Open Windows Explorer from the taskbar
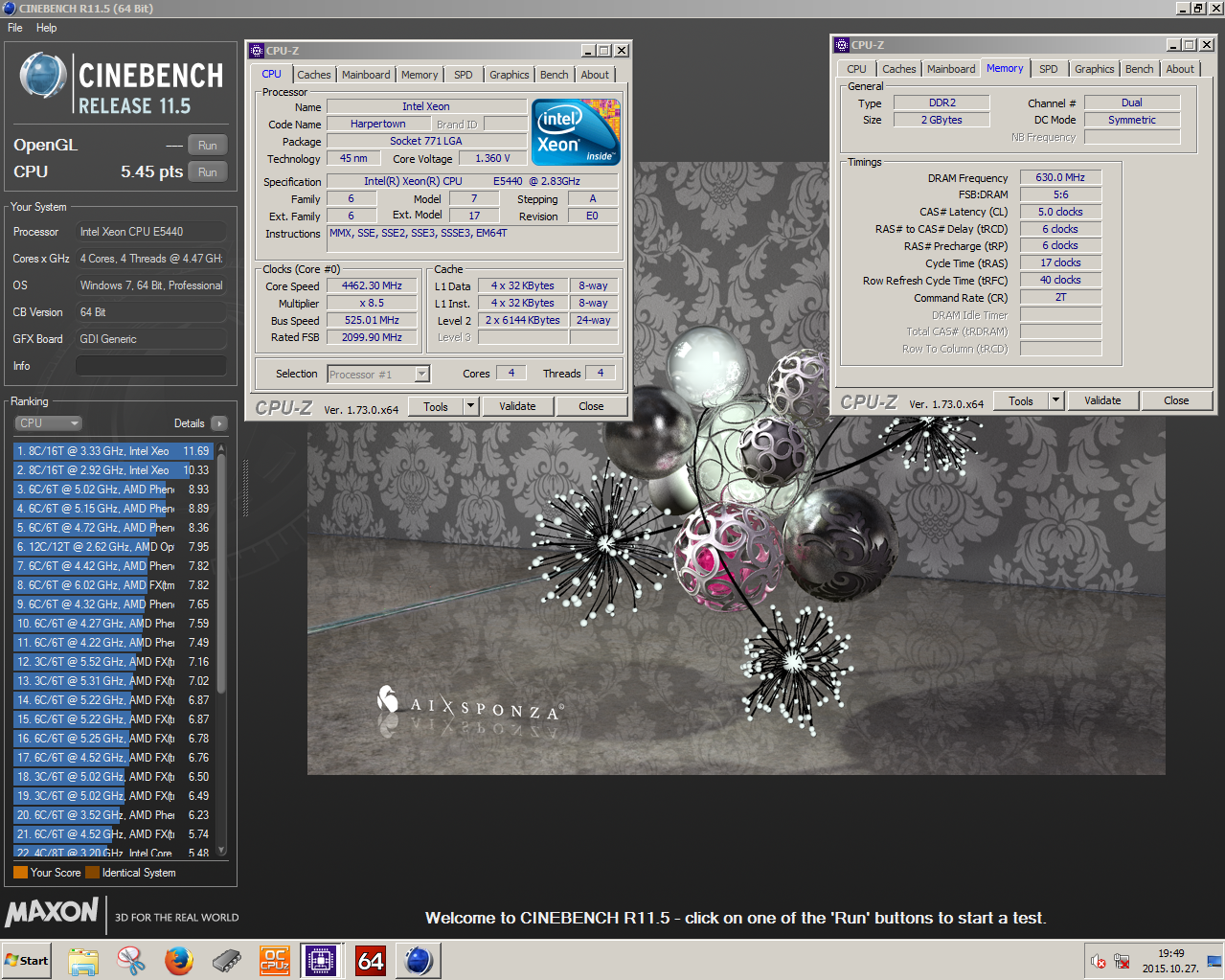 click(83, 960)
